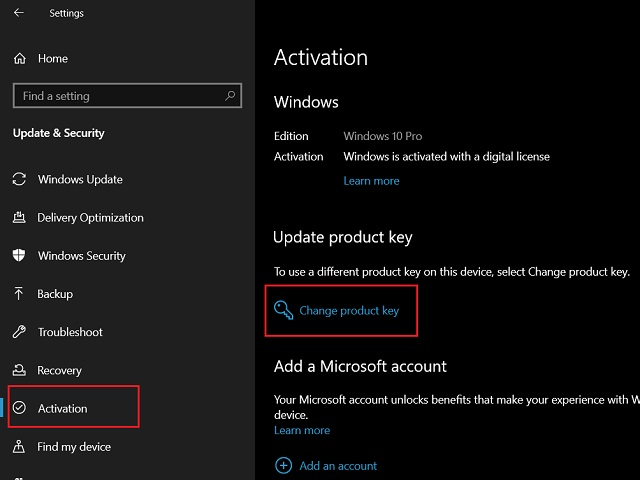Click the search magnifier icon
The width and height of the screenshot is (640, 480).
(x=231, y=96)
